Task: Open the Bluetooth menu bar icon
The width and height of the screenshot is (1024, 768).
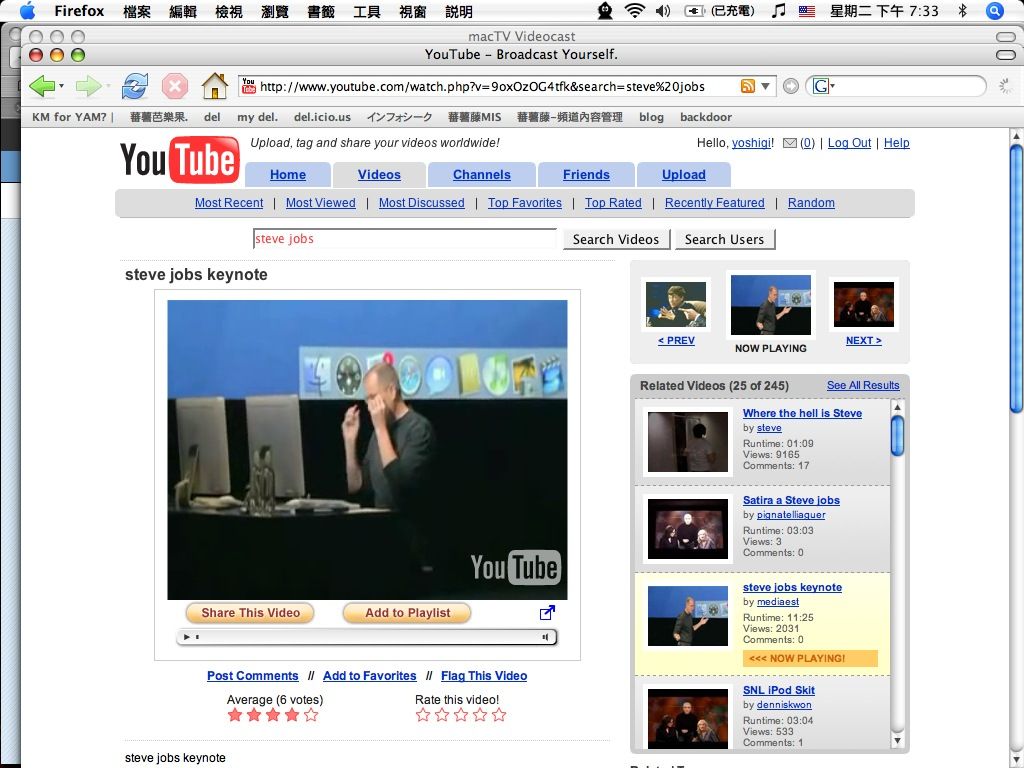Action: pyautogui.click(x=962, y=11)
